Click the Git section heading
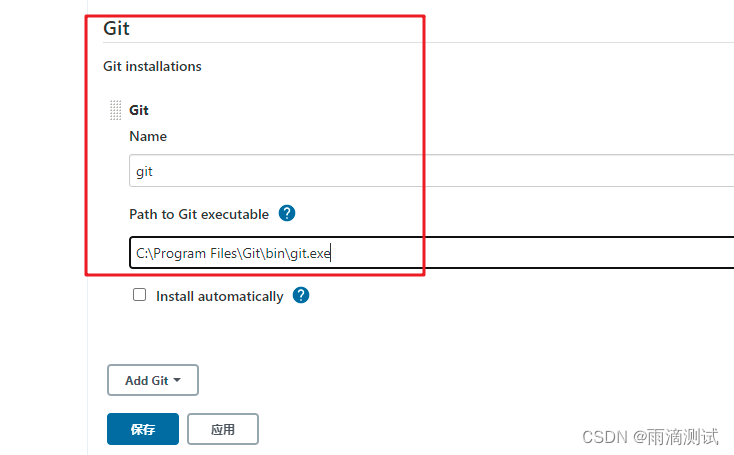 pos(116,29)
